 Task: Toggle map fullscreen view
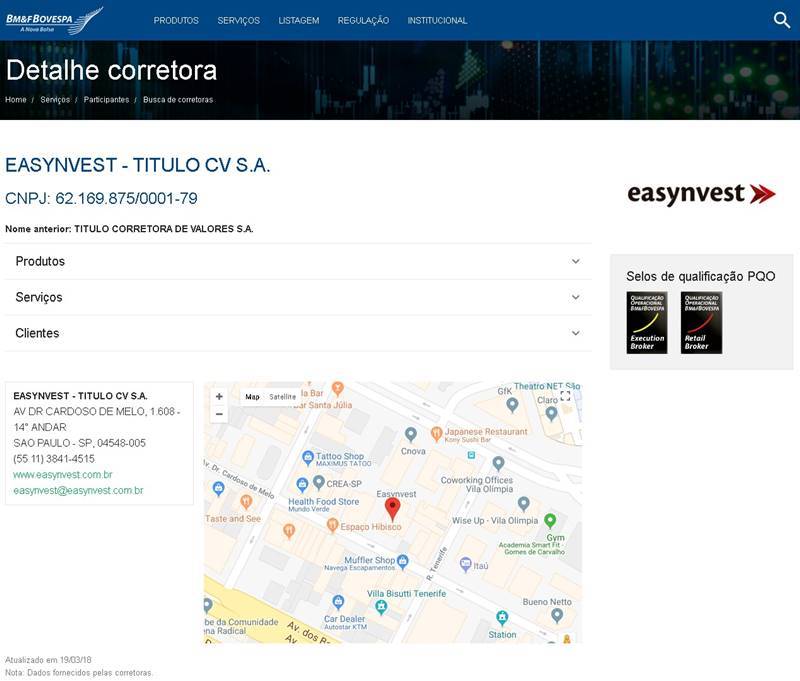tap(565, 396)
